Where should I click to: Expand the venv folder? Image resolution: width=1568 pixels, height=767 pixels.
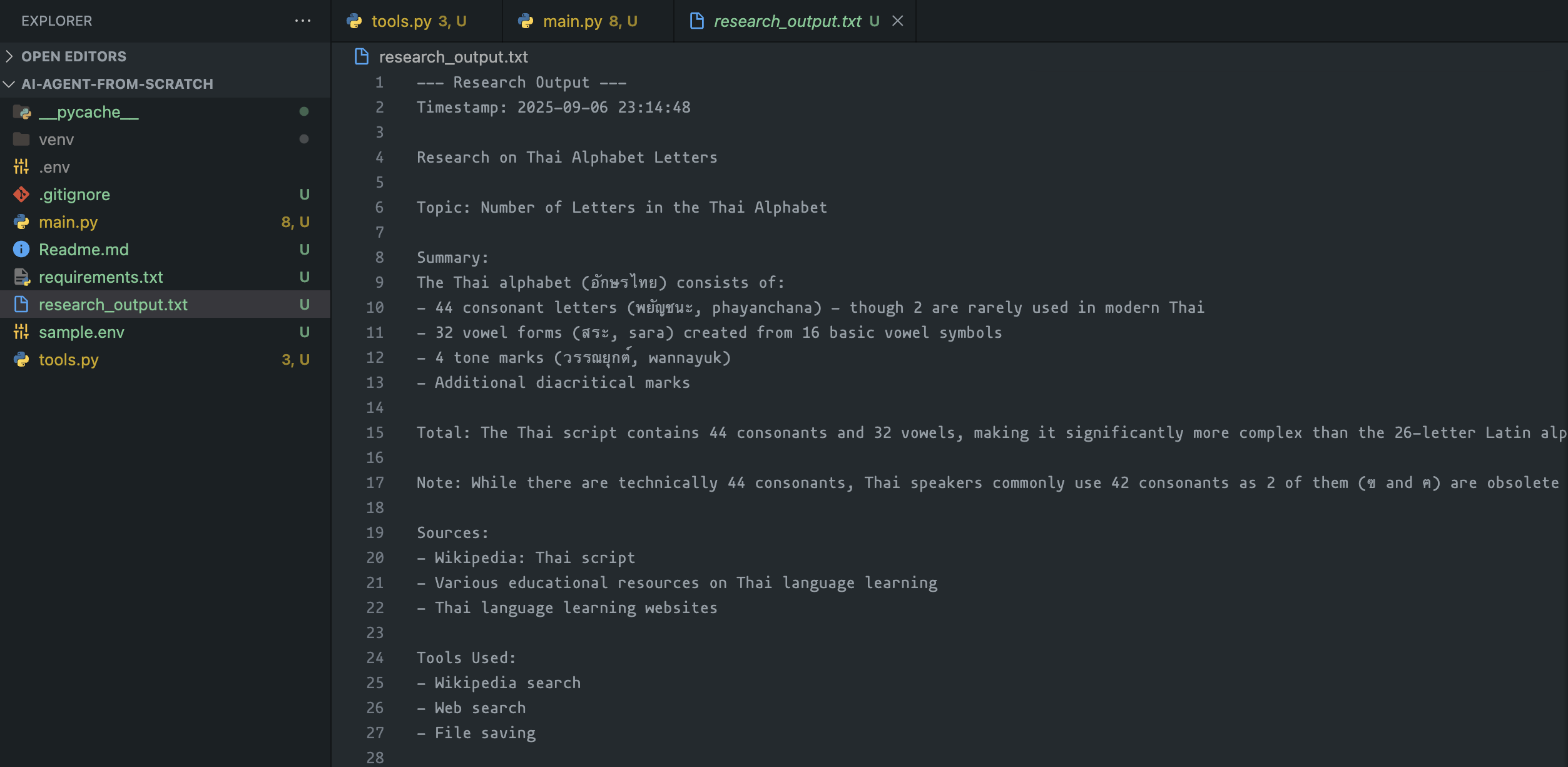click(x=56, y=140)
